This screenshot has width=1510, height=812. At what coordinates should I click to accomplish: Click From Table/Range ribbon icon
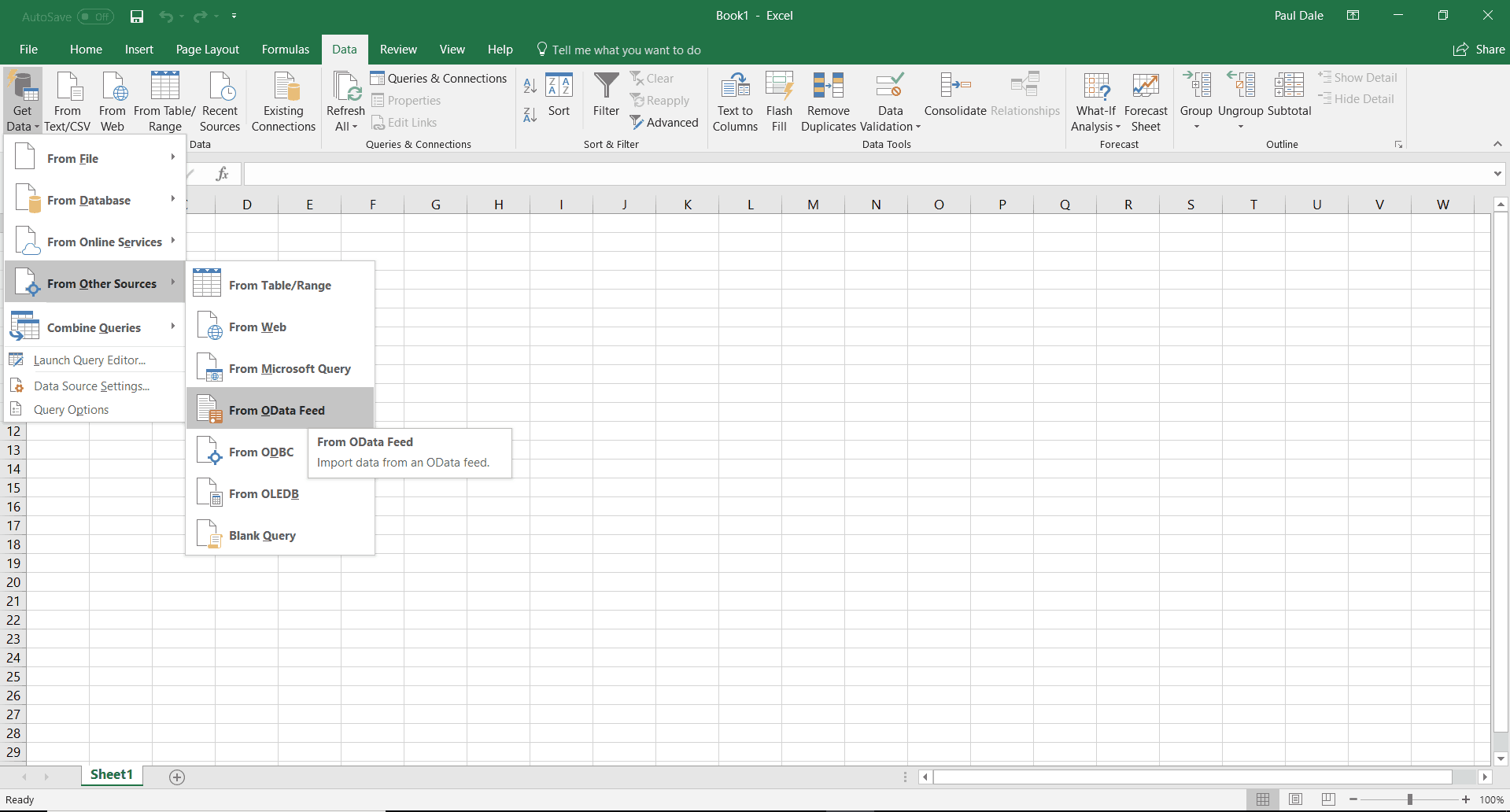[165, 86]
